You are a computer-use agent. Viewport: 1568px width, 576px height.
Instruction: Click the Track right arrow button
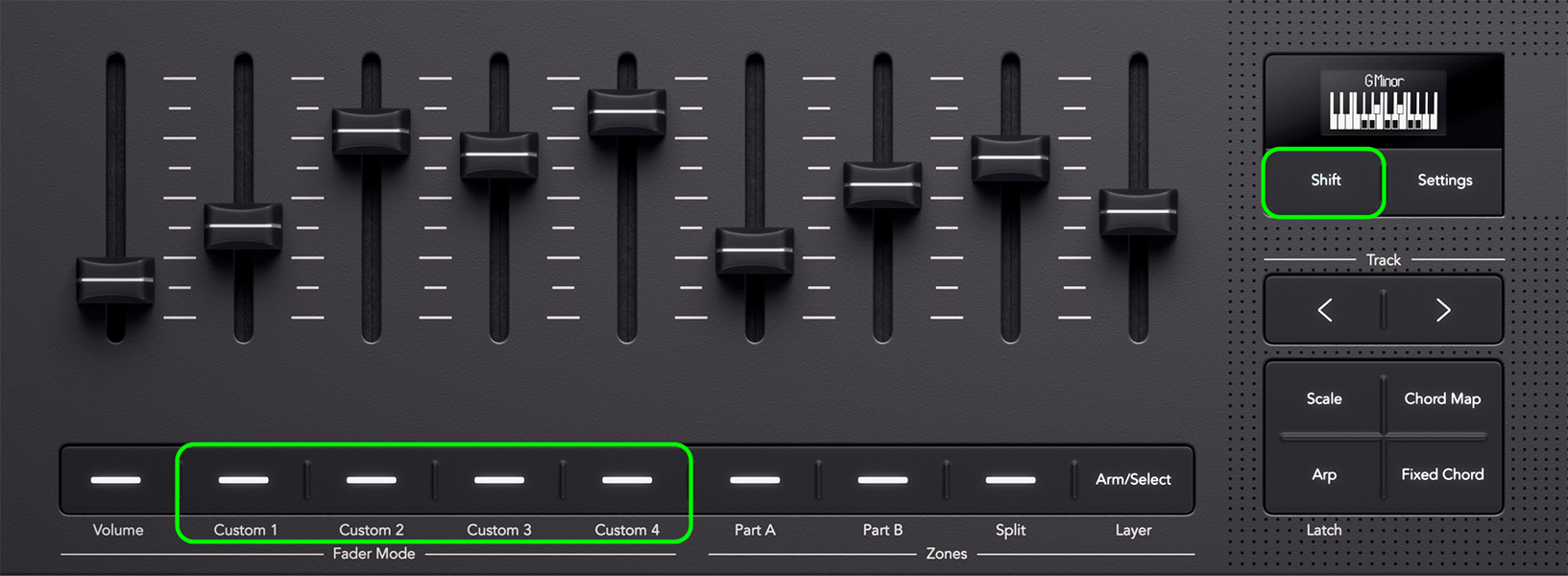[x=1443, y=310]
